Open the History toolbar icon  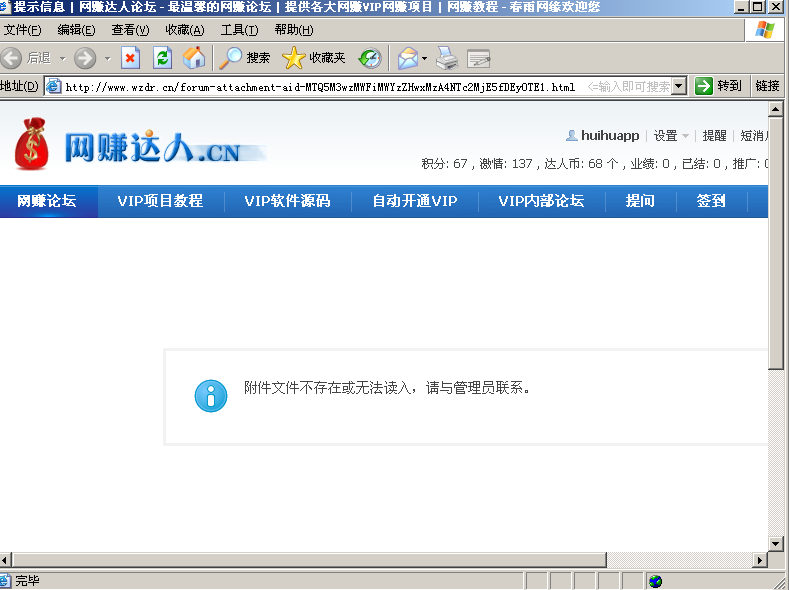(x=370, y=58)
